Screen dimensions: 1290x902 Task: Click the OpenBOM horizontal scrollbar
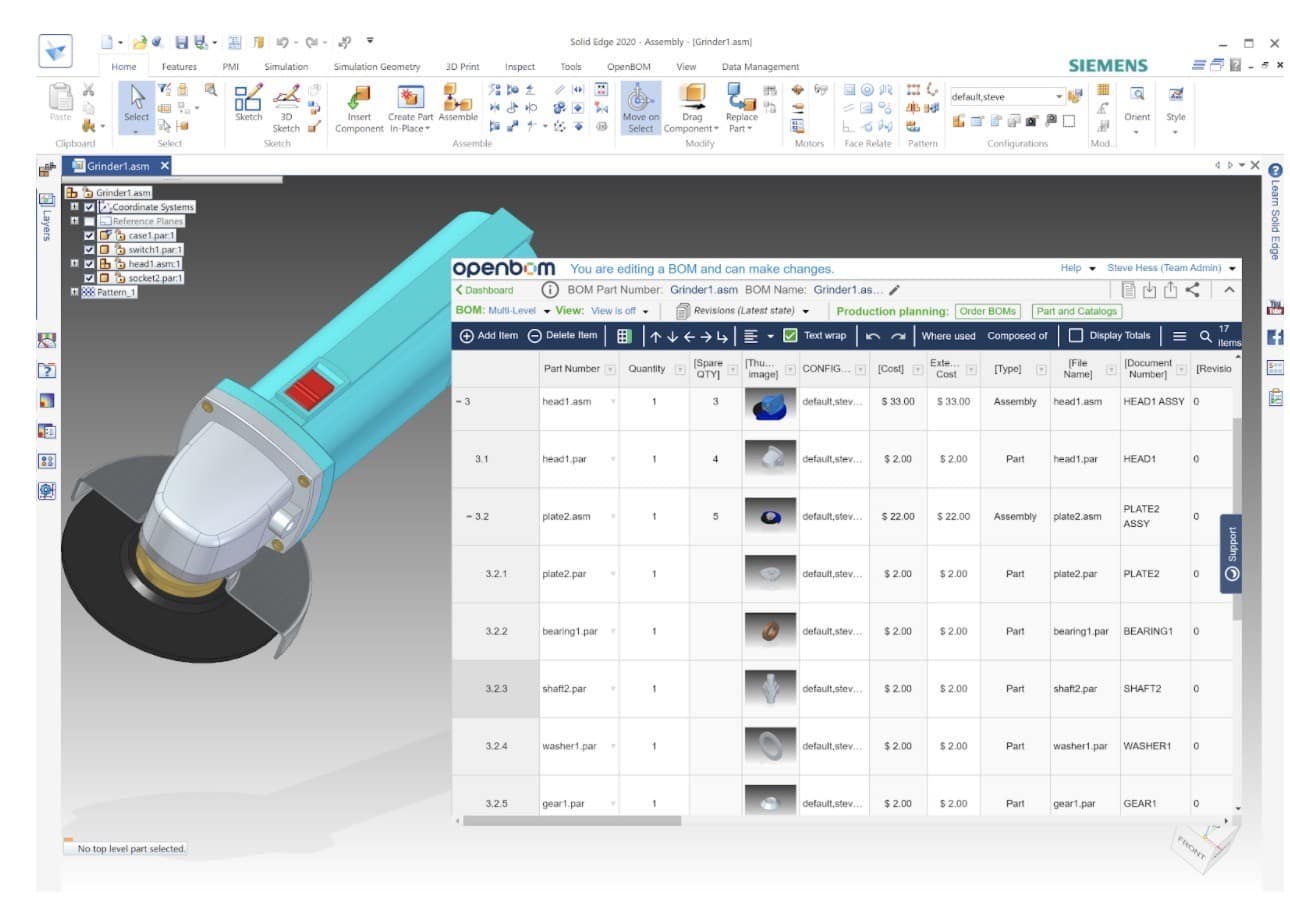(x=572, y=821)
